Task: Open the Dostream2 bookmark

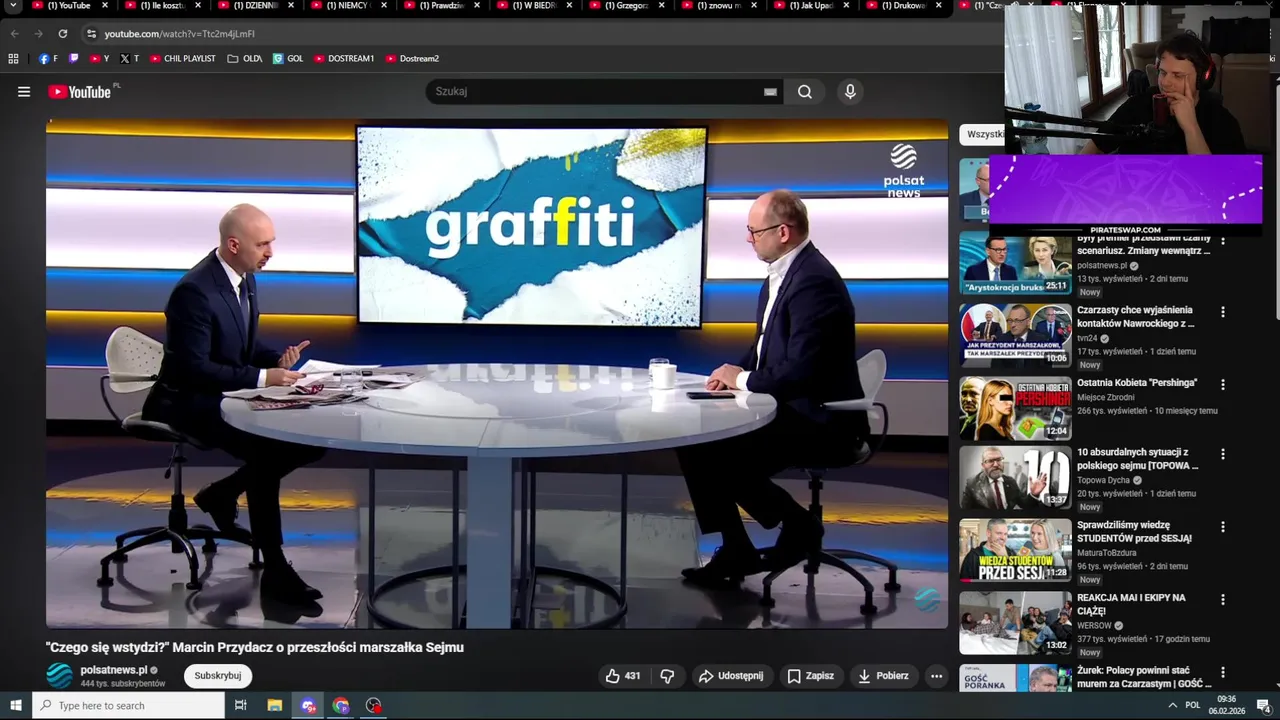Action: (412, 59)
